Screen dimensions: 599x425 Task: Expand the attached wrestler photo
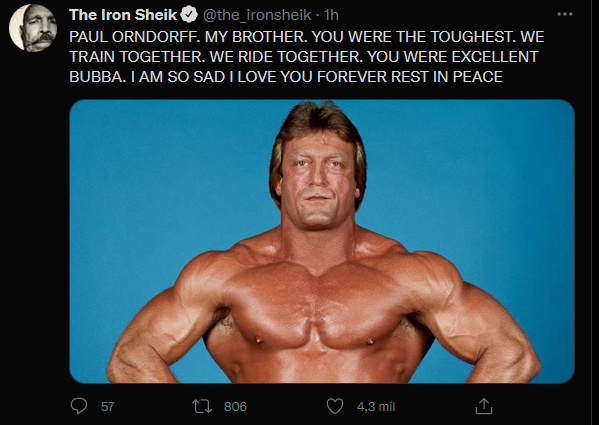[322, 241]
